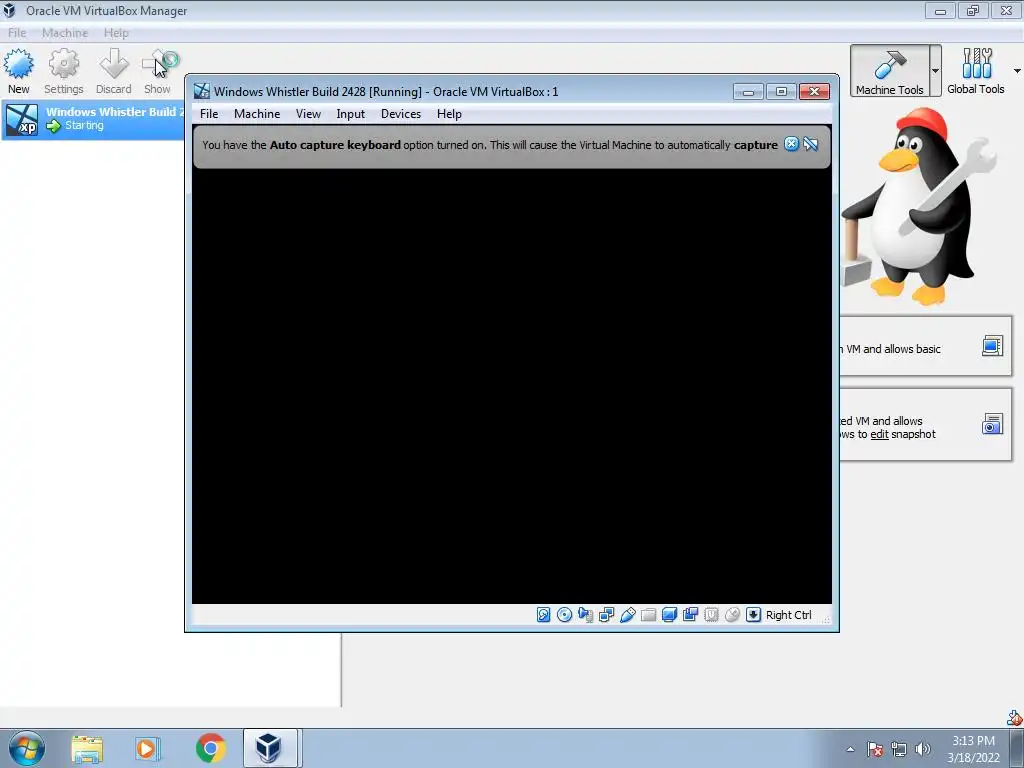1024x768 pixels.
Task: Open Input menu in VM window
Action: click(x=351, y=114)
